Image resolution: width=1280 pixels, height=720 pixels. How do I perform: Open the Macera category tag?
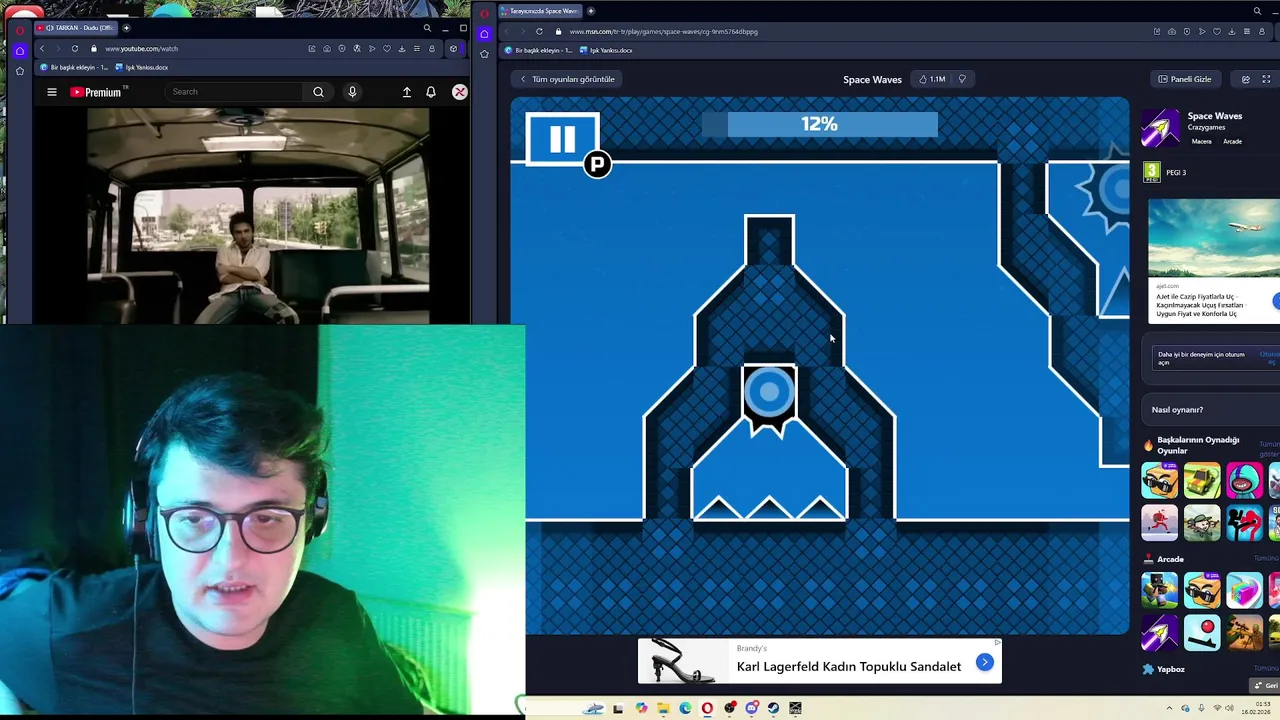[x=1201, y=141]
